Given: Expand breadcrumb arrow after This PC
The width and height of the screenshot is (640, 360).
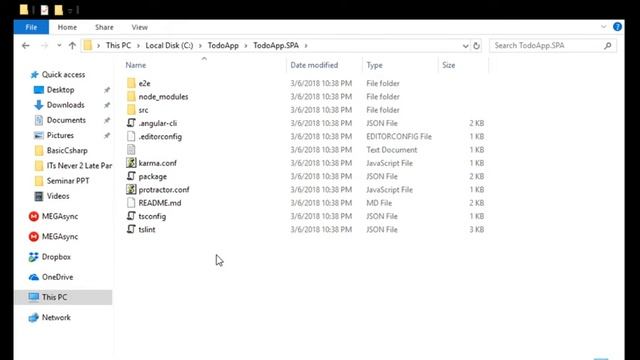Looking at the screenshot, I should point(138,46).
